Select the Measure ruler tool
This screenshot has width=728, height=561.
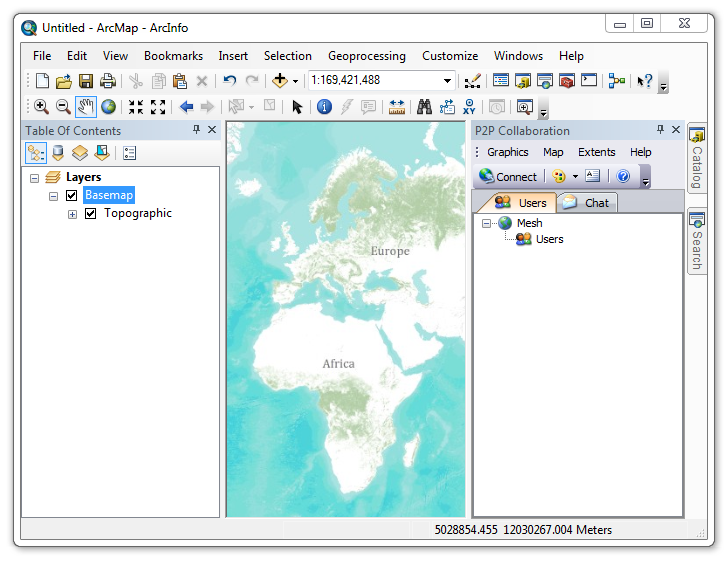point(397,107)
